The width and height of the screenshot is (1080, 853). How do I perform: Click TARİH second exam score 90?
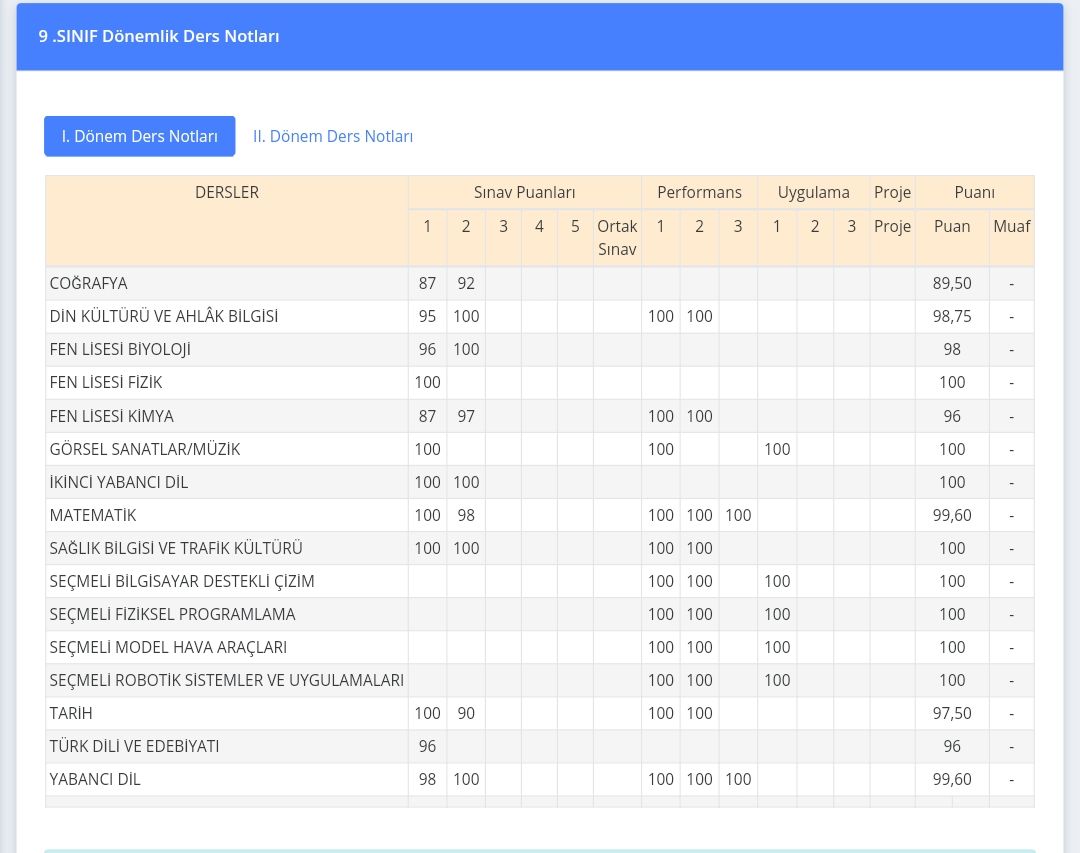tap(466, 713)
